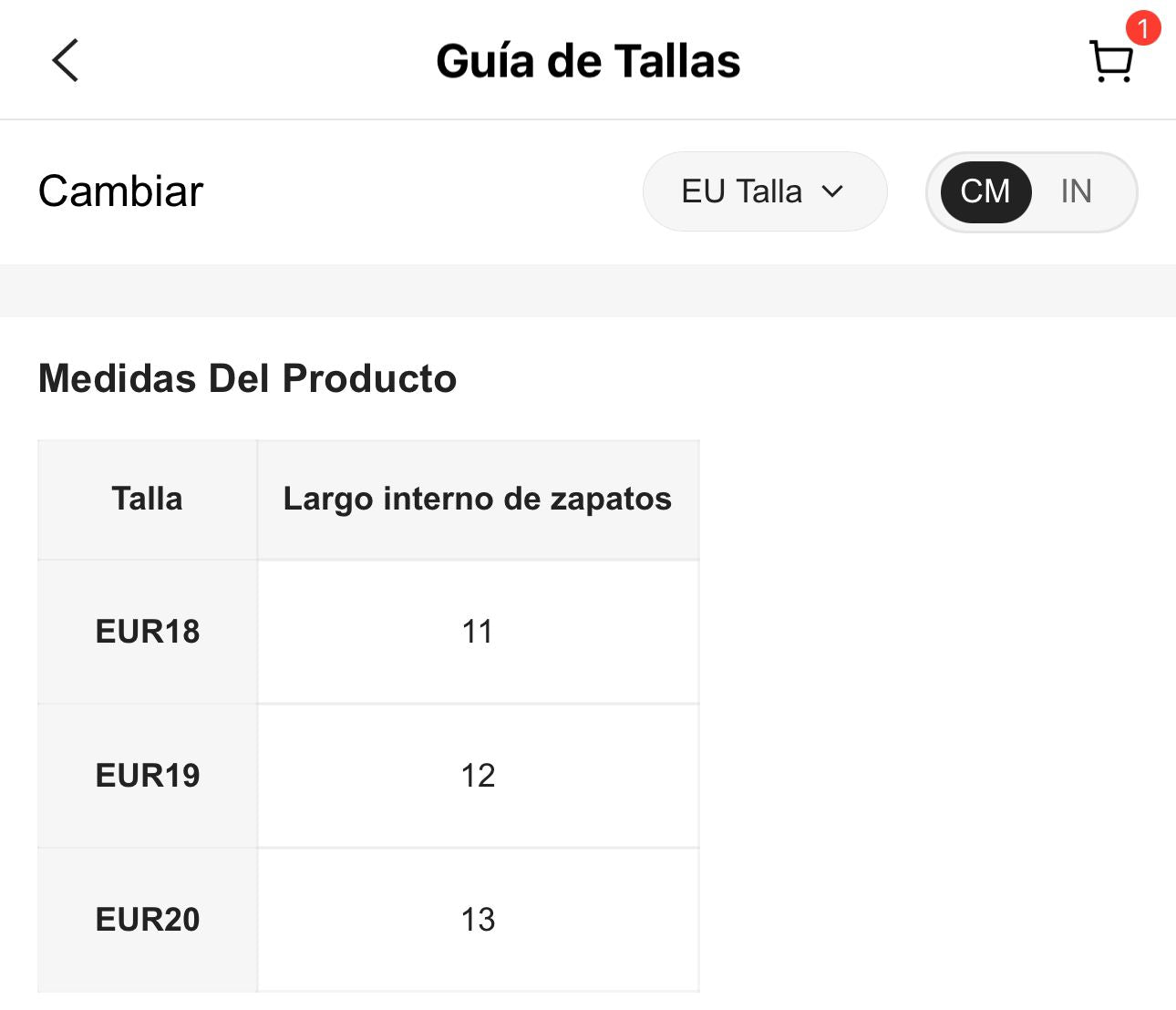Screen dimensions: 1176x1010
Task: Click the value 11 for EUR18
Action: pyautogui.click(x=478, y=632)
